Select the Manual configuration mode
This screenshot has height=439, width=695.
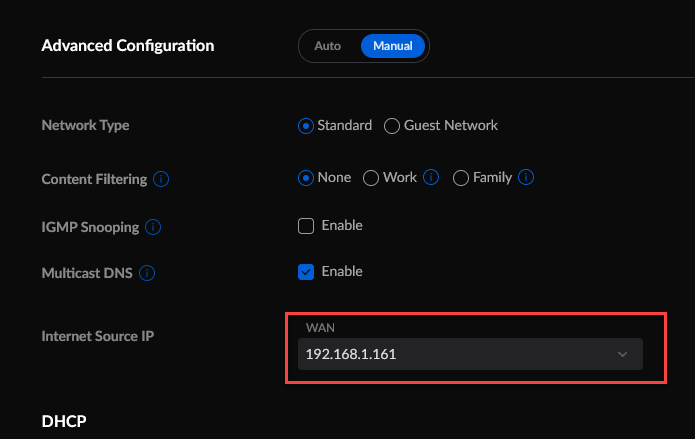(393, 46)
